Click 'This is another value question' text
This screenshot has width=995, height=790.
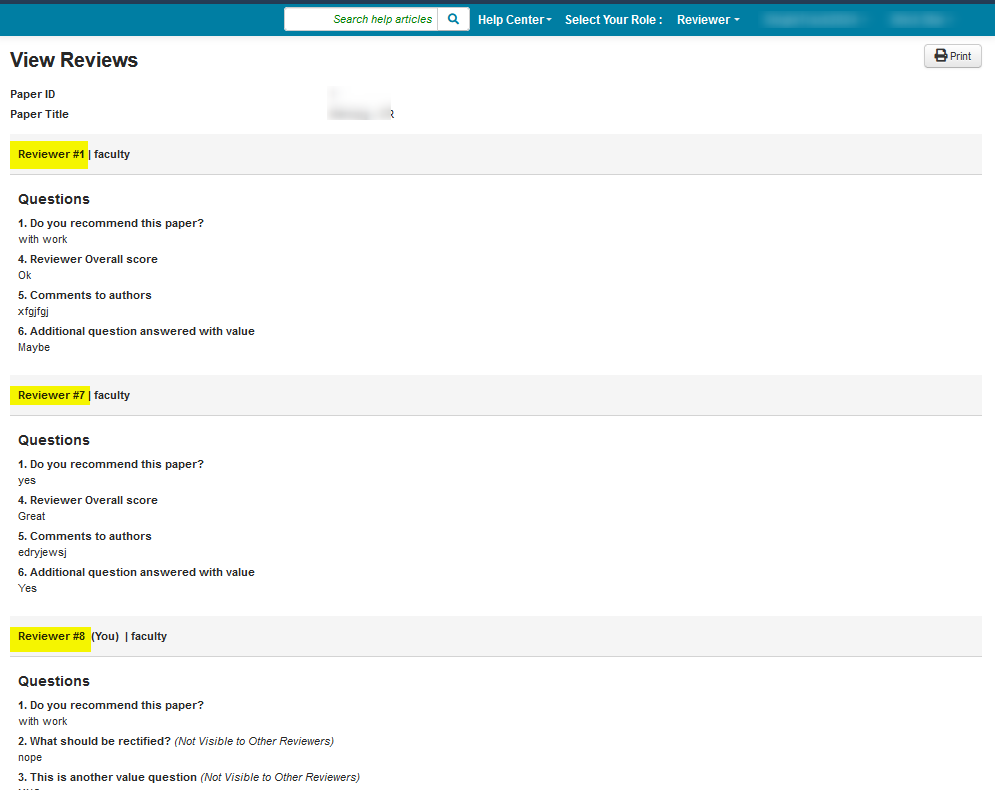coord(107,777)
